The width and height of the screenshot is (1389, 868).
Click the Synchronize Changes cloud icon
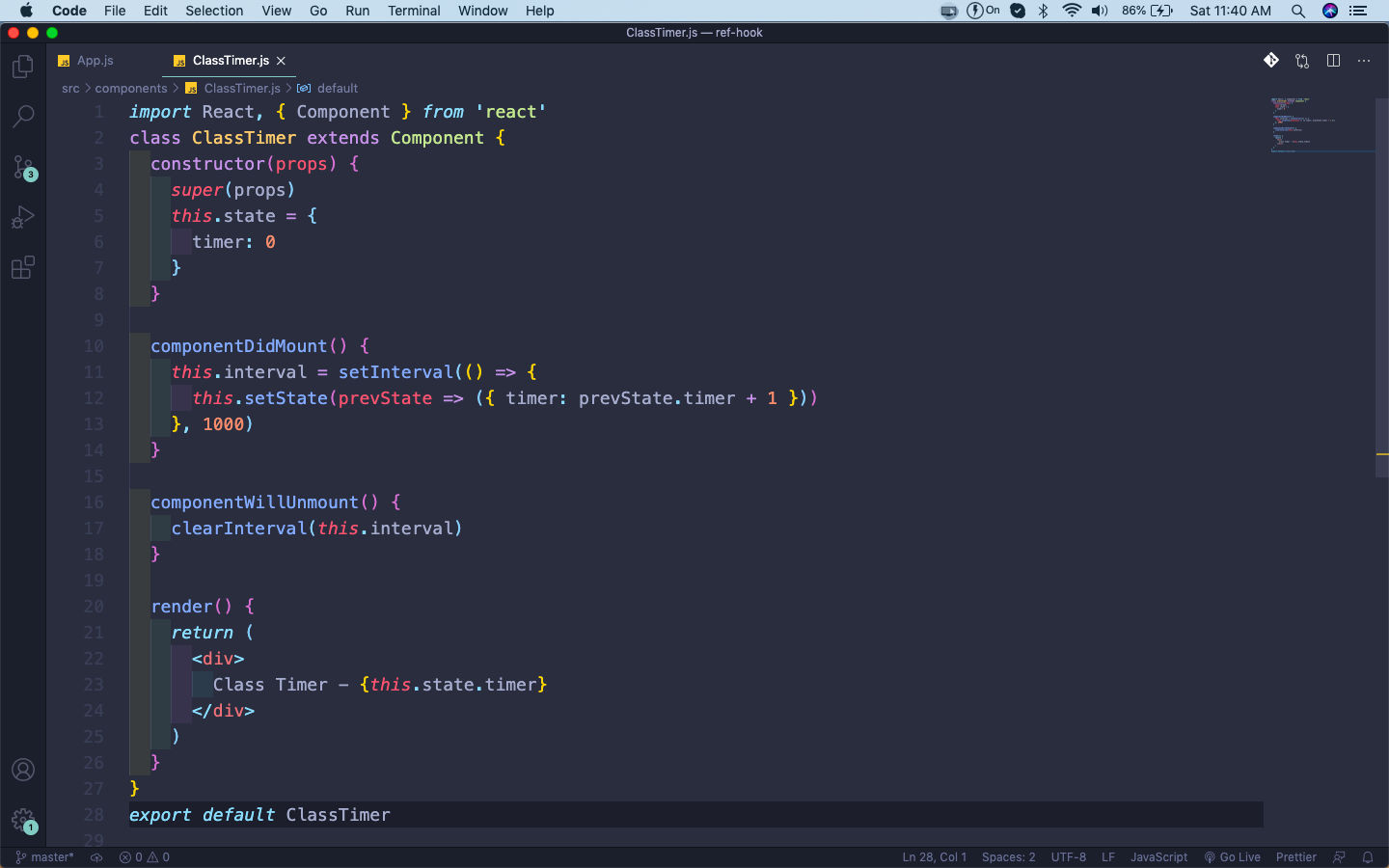(x=96, y=856)
